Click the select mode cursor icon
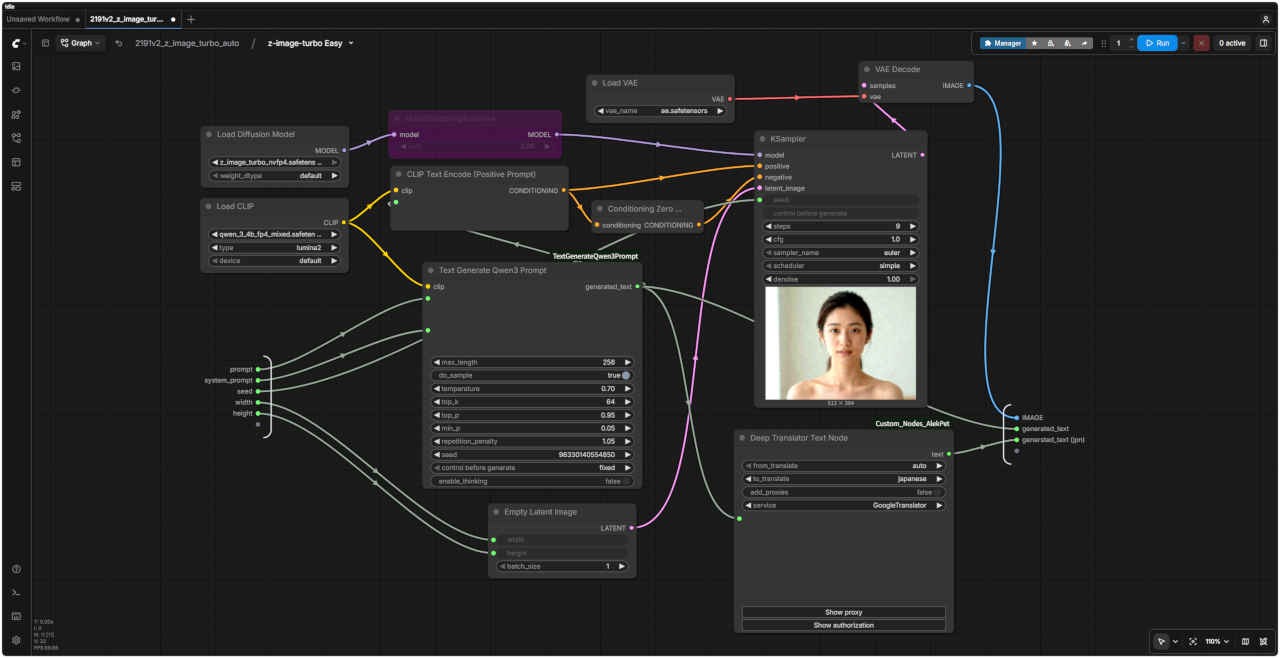Image resolution: width=1280 pixels, height=658 pixels. 1161,641
